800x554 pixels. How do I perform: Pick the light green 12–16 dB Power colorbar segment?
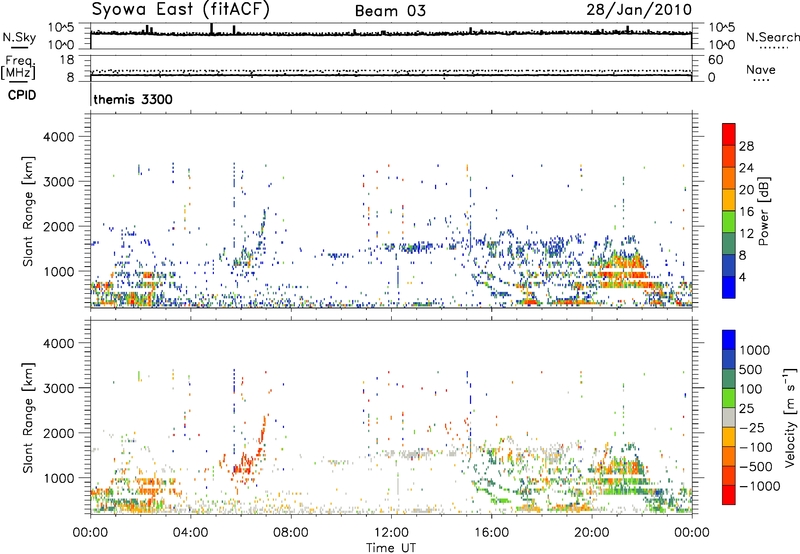point(729,222)
